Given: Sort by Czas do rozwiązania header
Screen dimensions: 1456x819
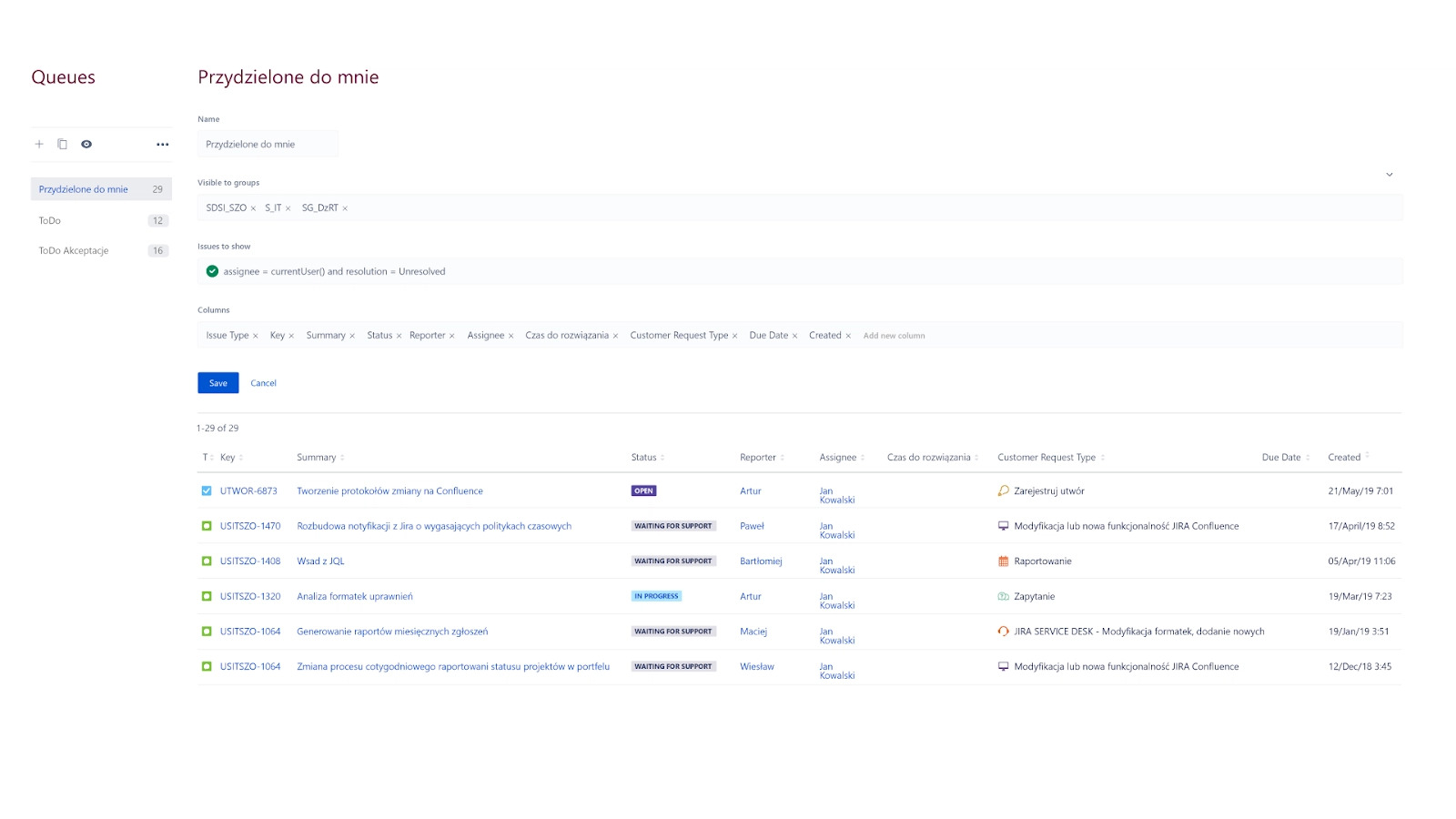Looking at the screenshot, I should click(933, 458).
